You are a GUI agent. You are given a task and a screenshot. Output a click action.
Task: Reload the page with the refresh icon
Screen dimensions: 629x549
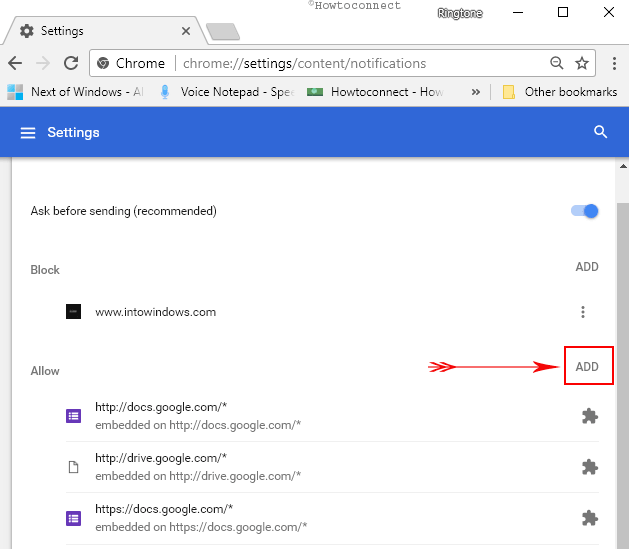(71, 63)
